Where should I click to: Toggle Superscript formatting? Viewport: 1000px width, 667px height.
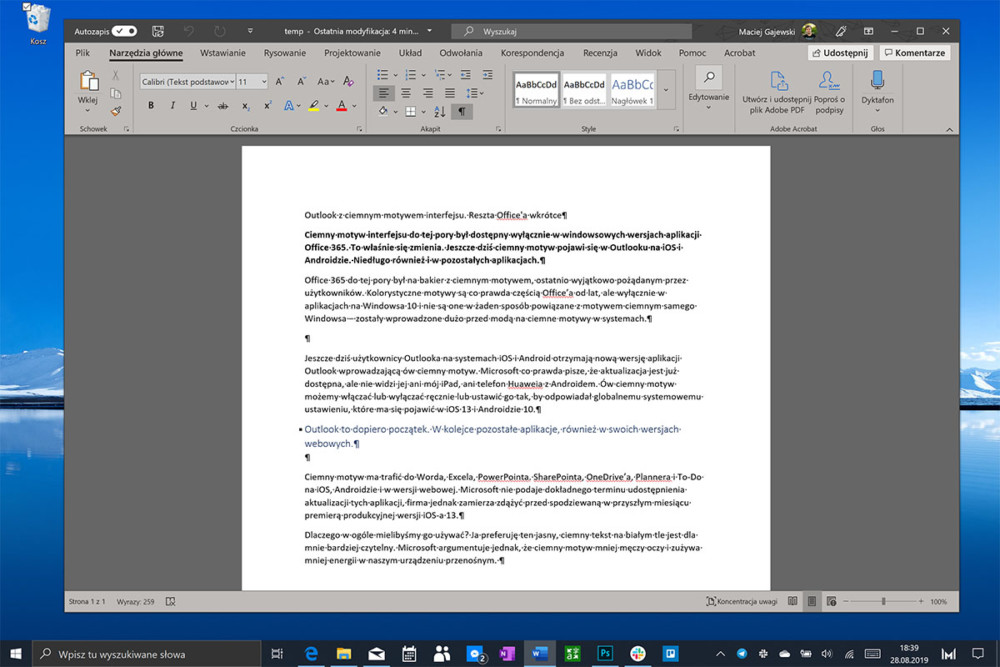click(x=268, y=106)
